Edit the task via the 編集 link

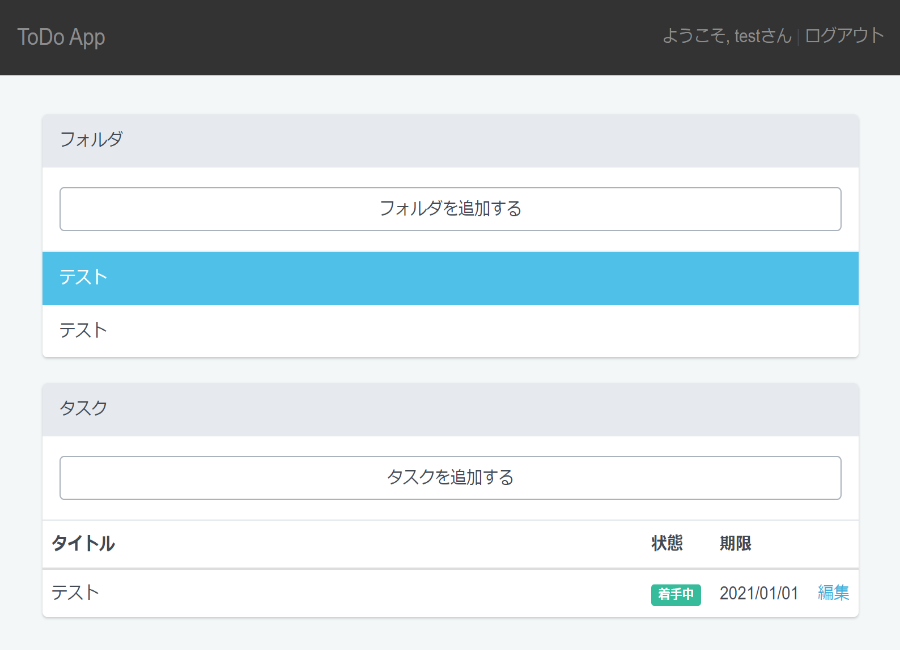click(x=833, y=593)
